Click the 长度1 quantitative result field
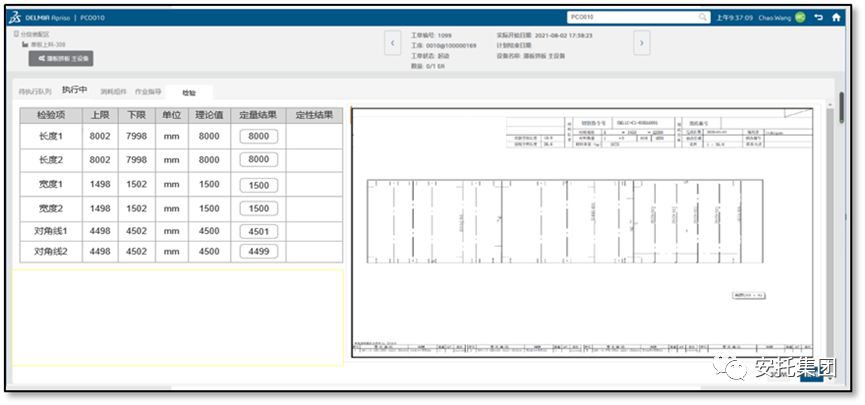The width and height of the screenshot is (865, 405). [x=258, y=136]
